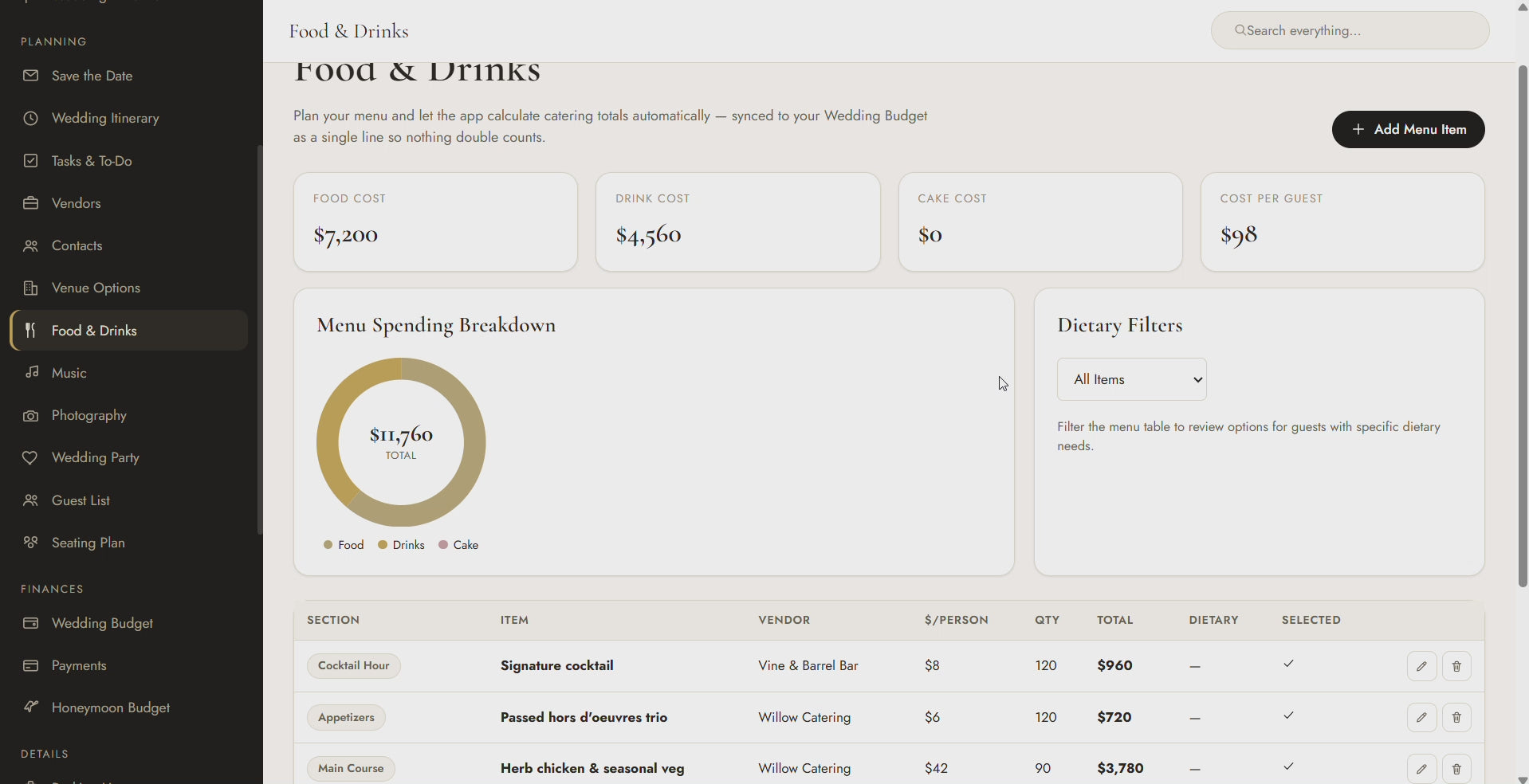Click the Add Menu Item button
Screen dimensions: 1529x784
pyautogui.click(x=1408, y=129)
